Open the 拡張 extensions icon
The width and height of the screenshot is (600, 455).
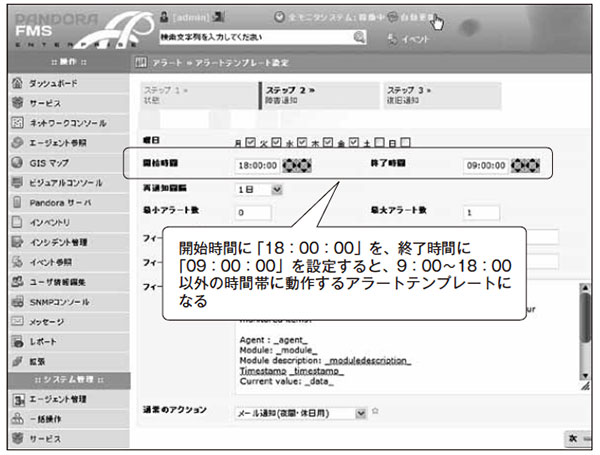(x=17, y=361)
